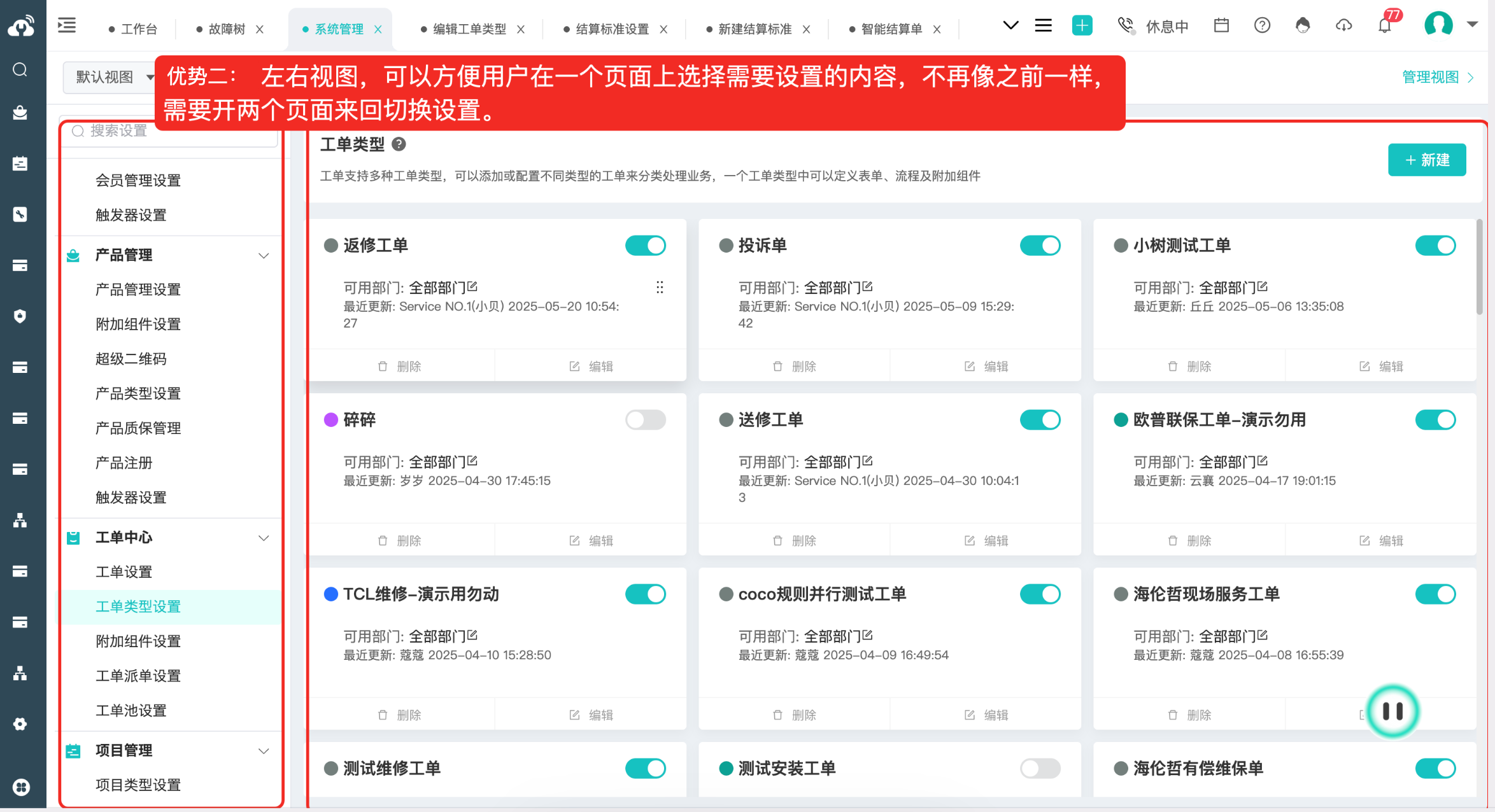This screenshot has width=1495, height=812.
Task: Disable 欧普联保工单-演示勿用 switch
Action: 1436,420
